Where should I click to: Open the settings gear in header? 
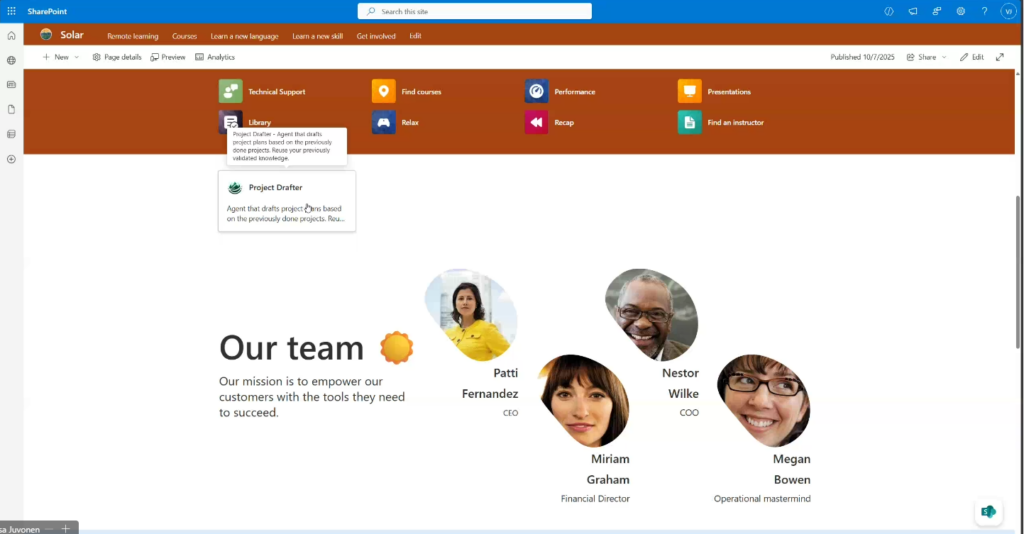(961, 11)
